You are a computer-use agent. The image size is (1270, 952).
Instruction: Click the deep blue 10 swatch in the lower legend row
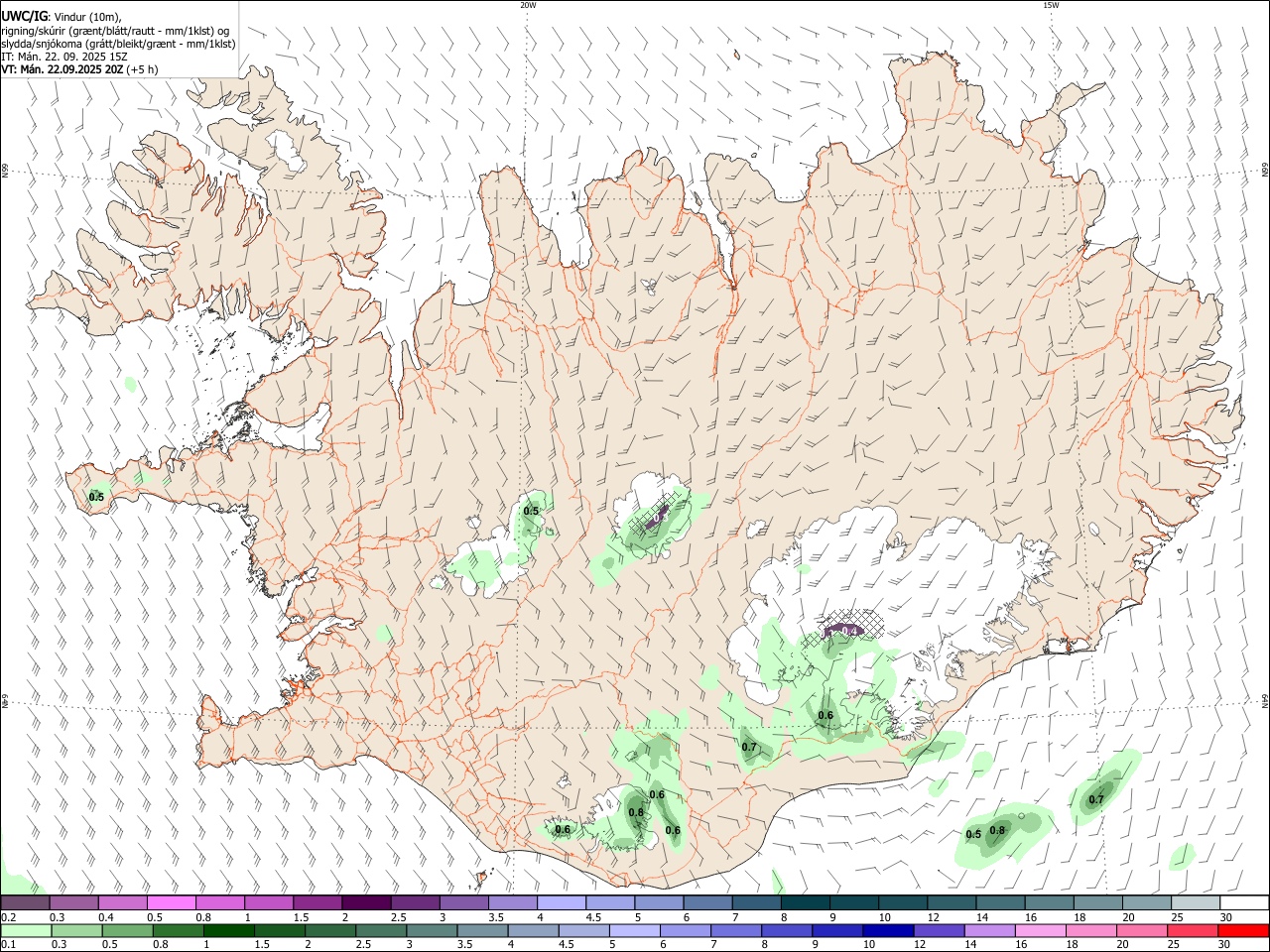pyautogui.click(x=888, y=930)
